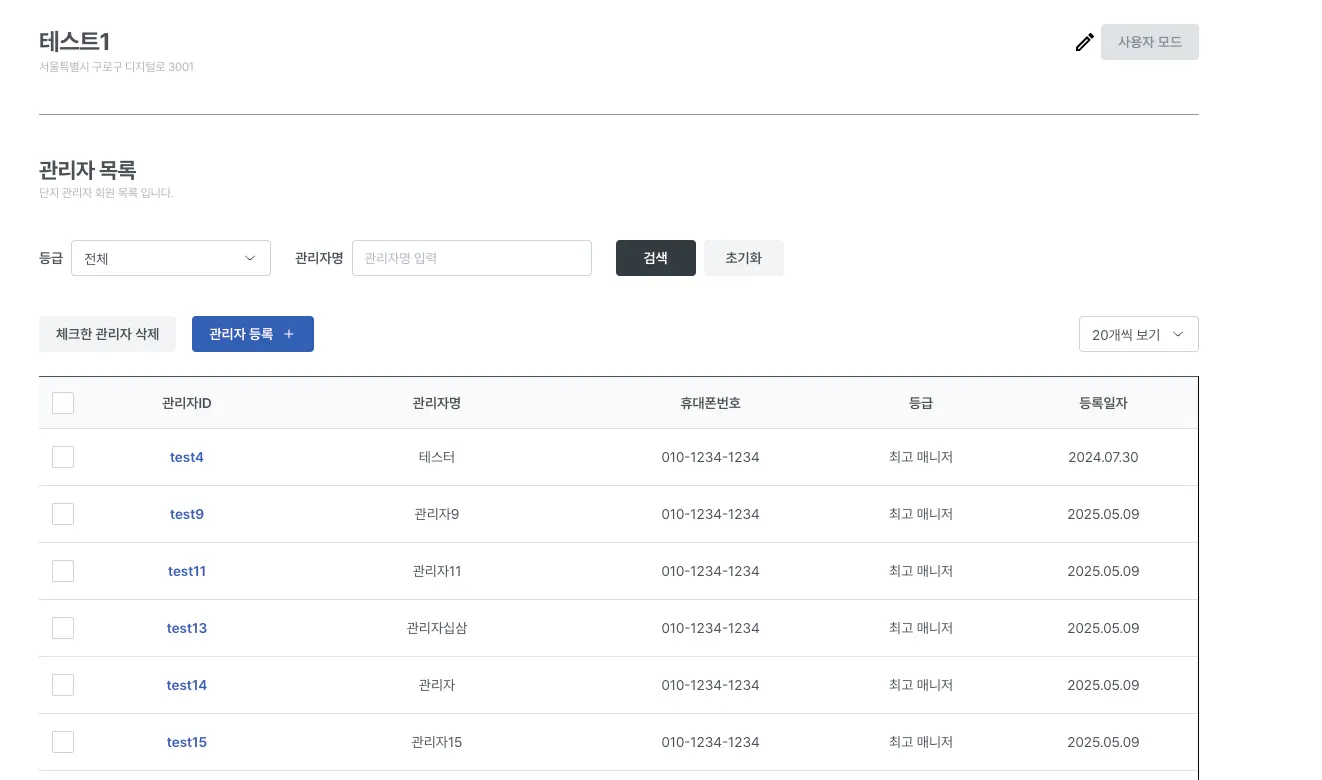The image size is (1322, 780).
Task: Click the 관리자명 column header
Action: click(x=437, y=403)
